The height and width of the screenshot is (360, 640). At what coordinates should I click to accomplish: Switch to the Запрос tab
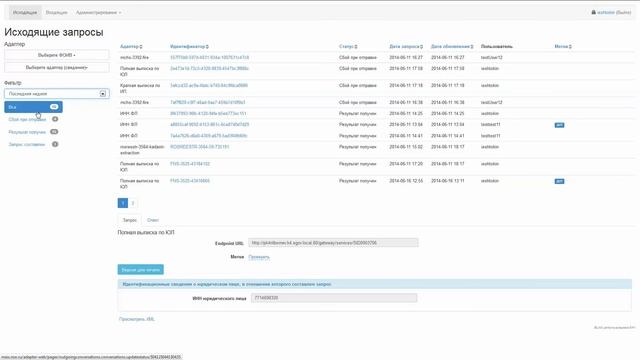130,220
